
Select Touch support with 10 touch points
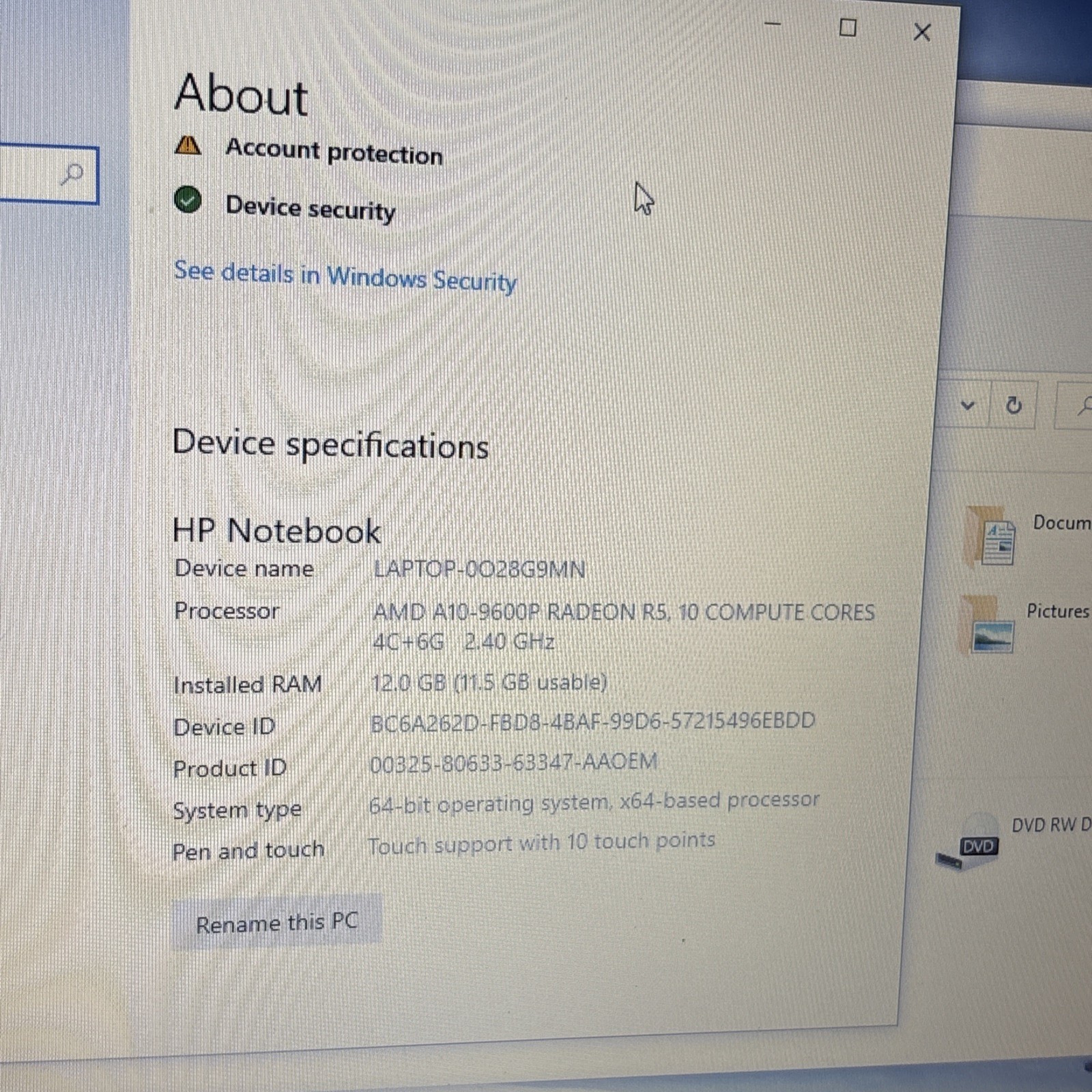541,844
